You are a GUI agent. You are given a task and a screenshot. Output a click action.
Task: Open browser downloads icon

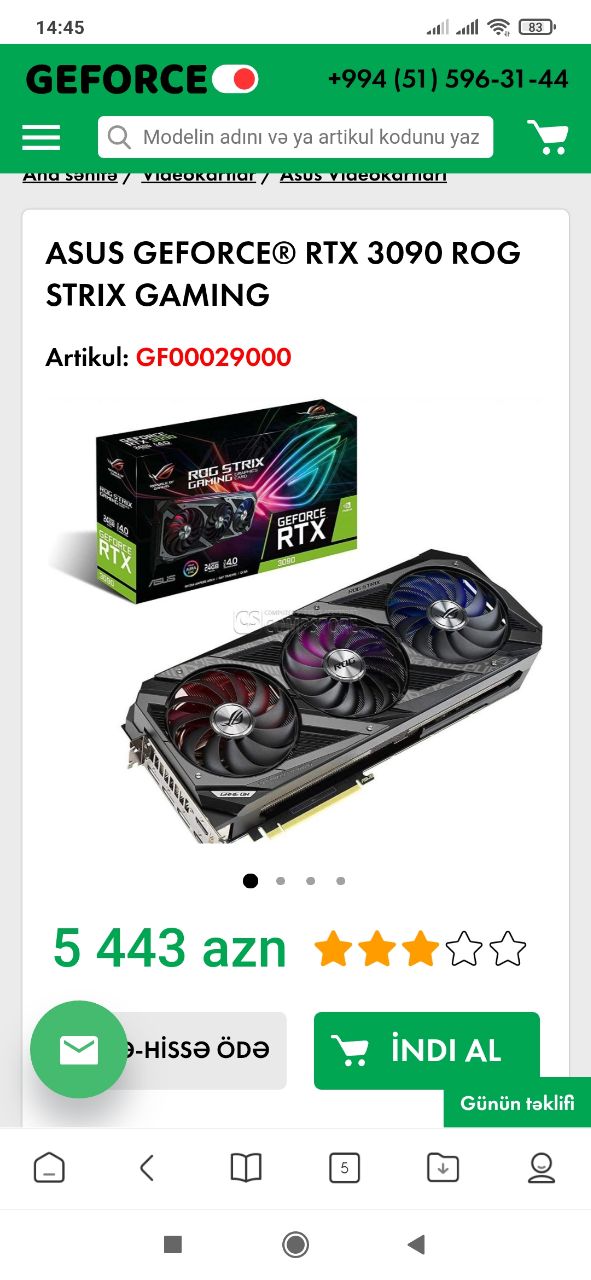pyautogui.click(x=443, y=1167)
